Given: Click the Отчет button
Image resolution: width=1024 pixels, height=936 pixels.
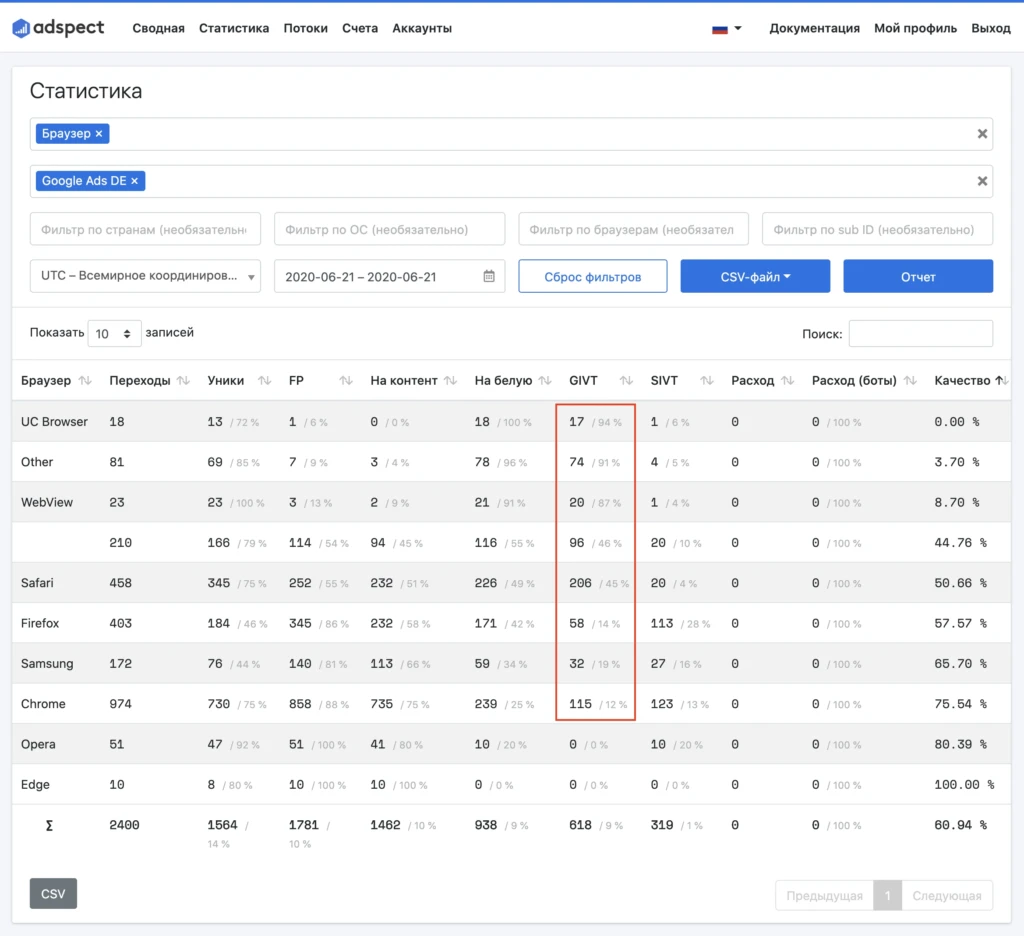Looking at the screenshot, I should click(x=918, y=276).
